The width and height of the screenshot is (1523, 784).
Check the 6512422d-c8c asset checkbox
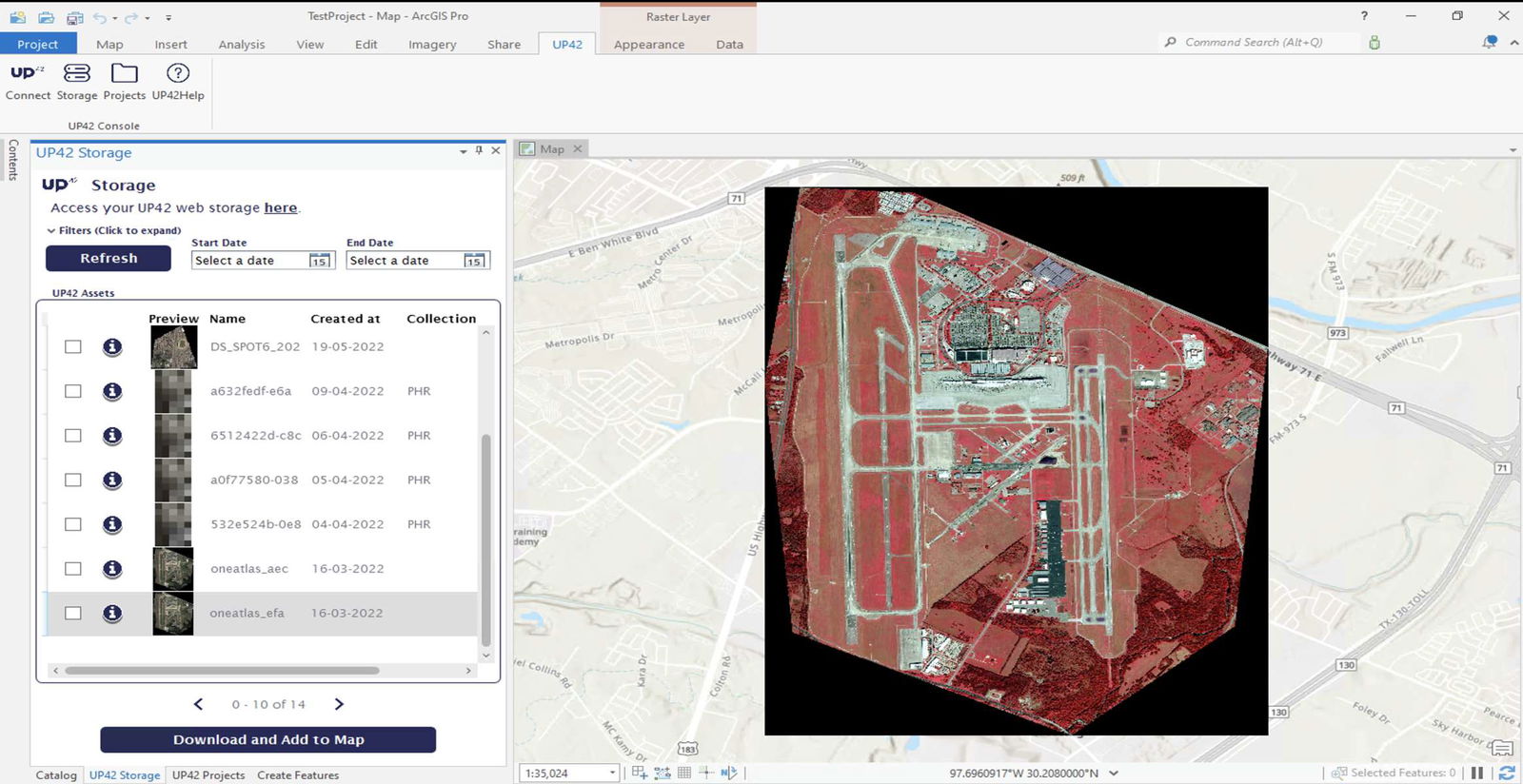pos(73,436)
